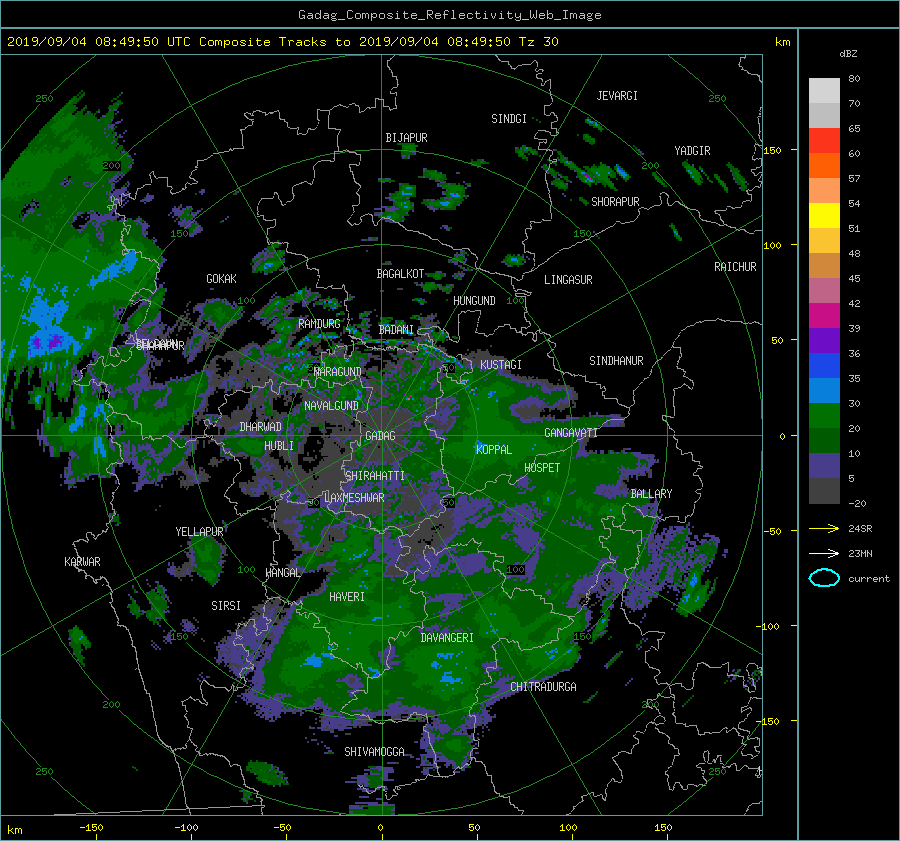
Task: Select the magenta 42 dBZ swatch
Action: [x=824, y=316]
